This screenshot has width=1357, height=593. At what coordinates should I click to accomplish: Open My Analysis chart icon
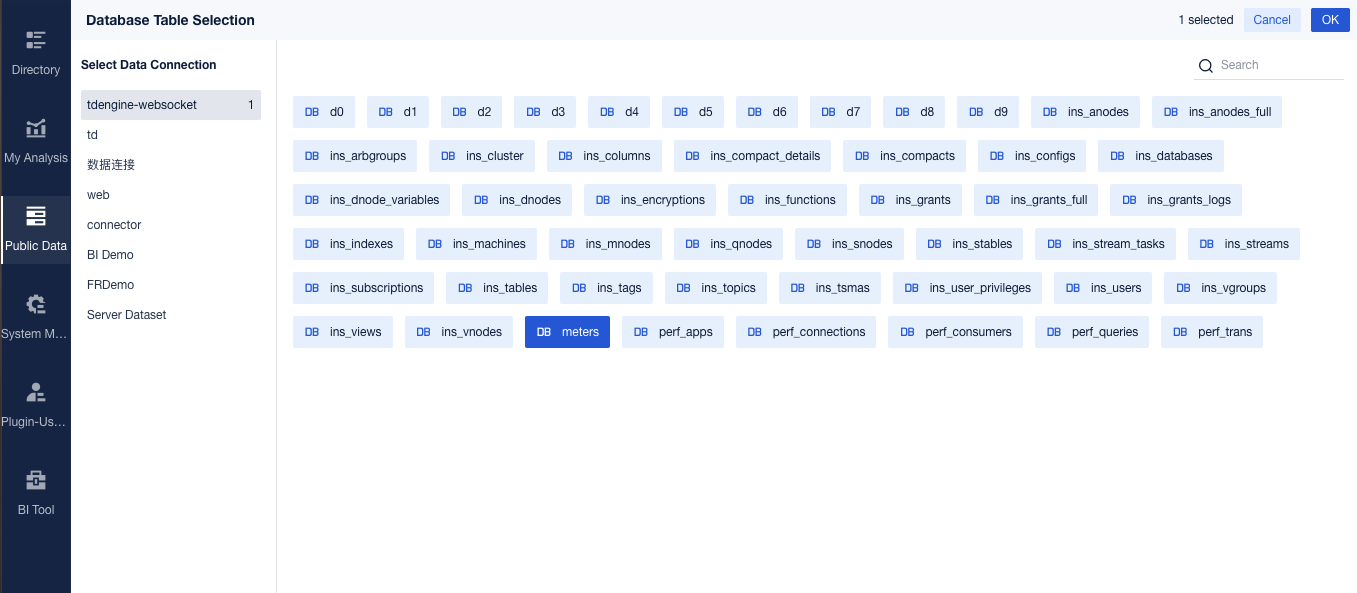click(36, 128)
